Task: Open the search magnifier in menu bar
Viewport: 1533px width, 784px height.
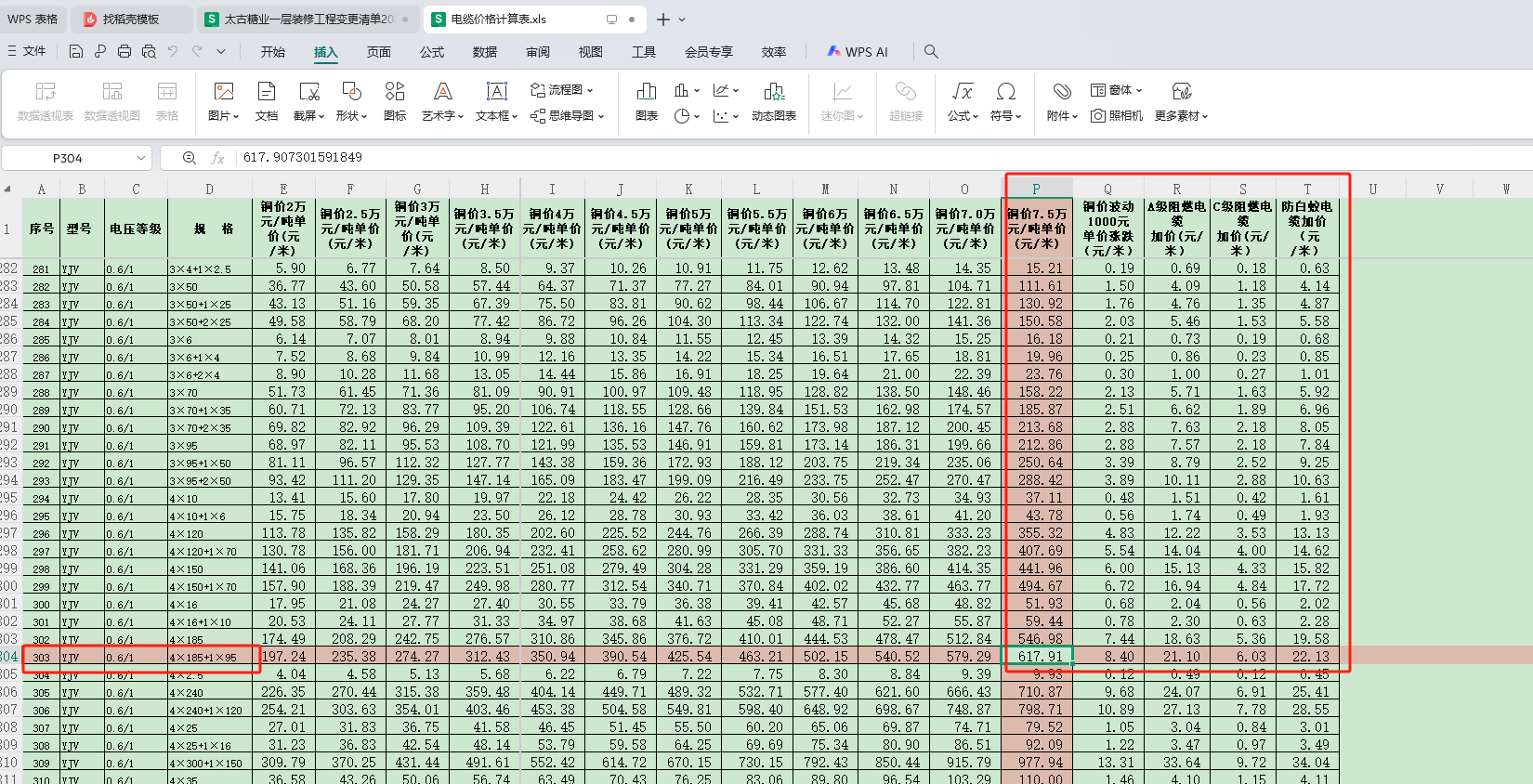Action: click(931, 51)
